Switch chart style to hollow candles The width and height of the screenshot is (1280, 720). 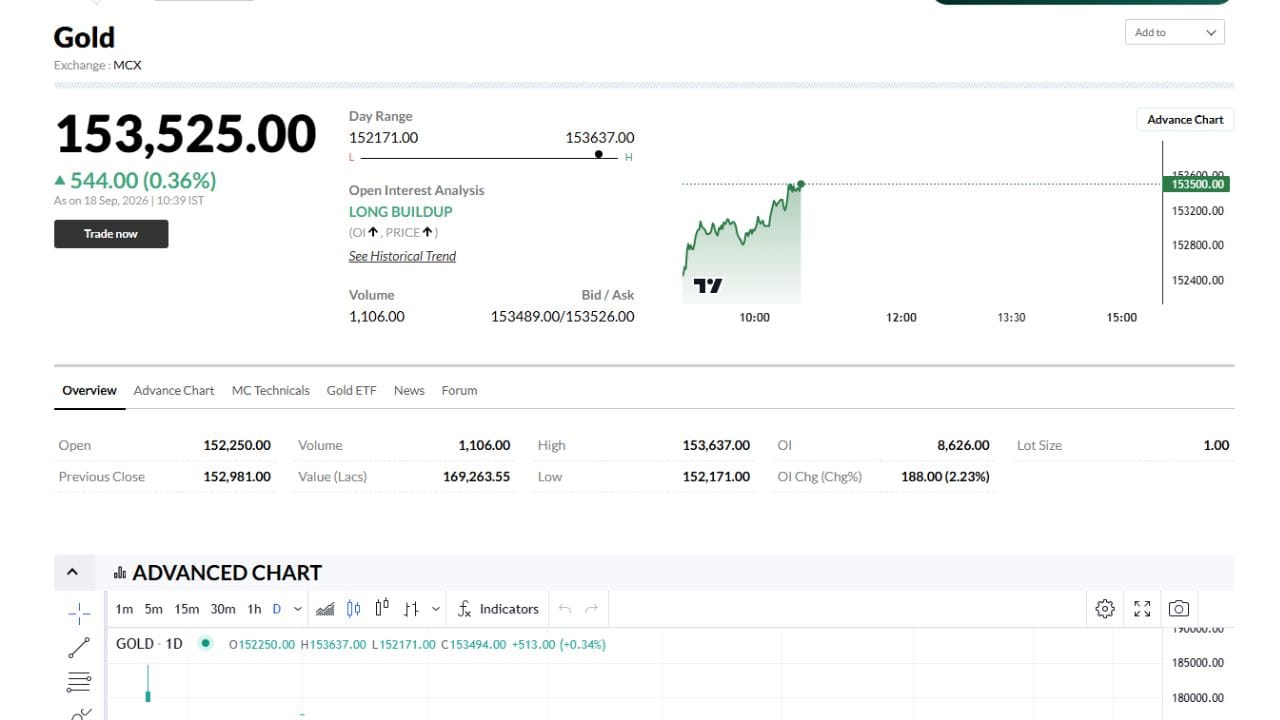382,609
